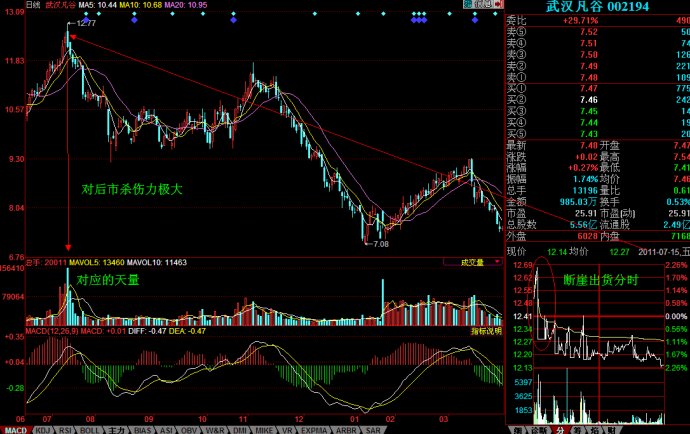This screenshot has width=690, height=434.
Task: Click the 买① price 7.47
Action: [x=589, y=88]
